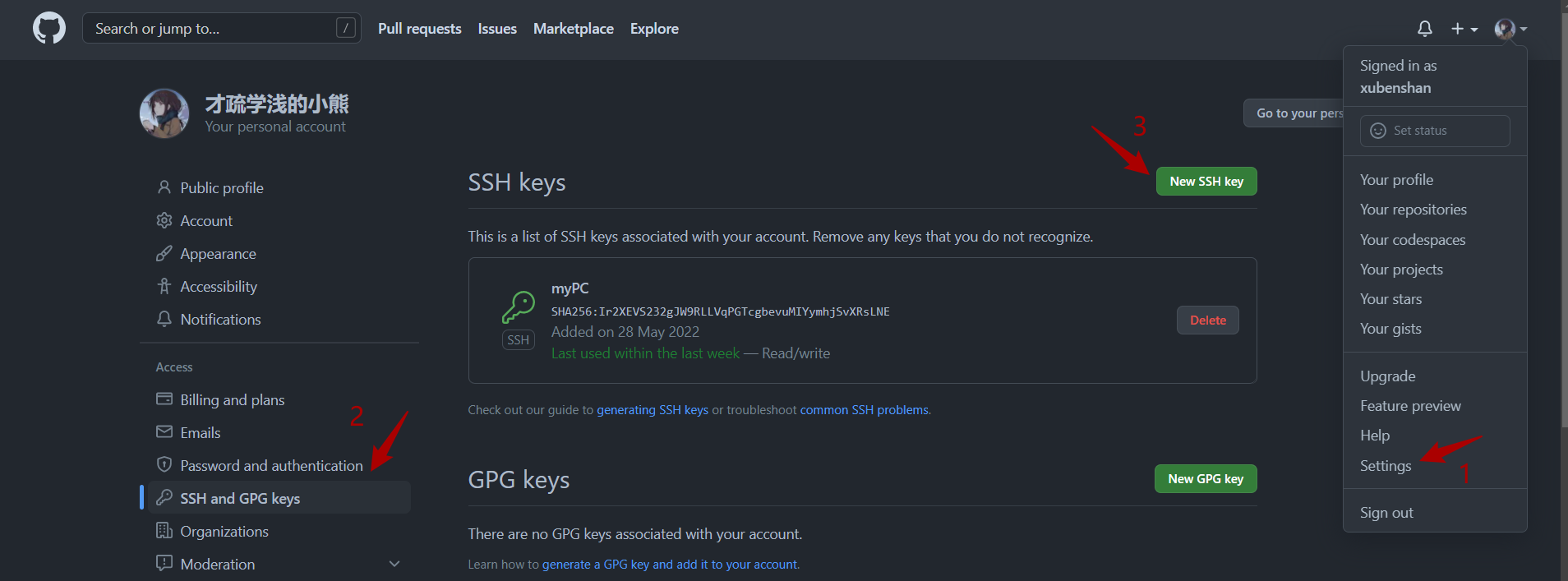Open Pull requests in top navigation
This screenshot has width=1568, height=581.
tap(420, 29)
